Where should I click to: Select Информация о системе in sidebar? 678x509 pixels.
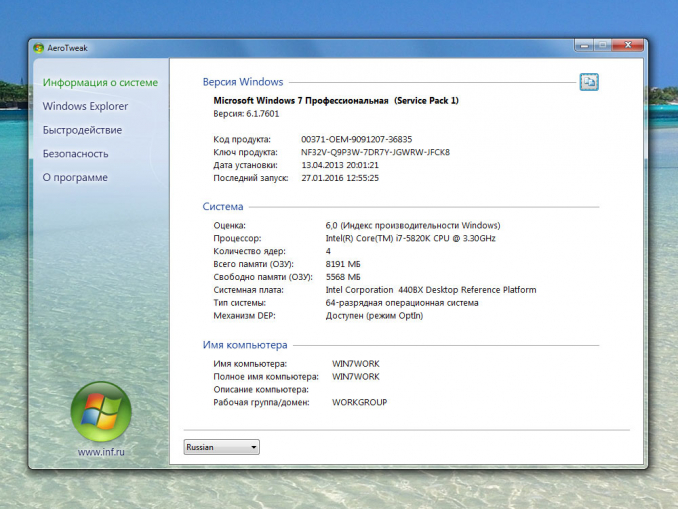[x=100, y=82]
